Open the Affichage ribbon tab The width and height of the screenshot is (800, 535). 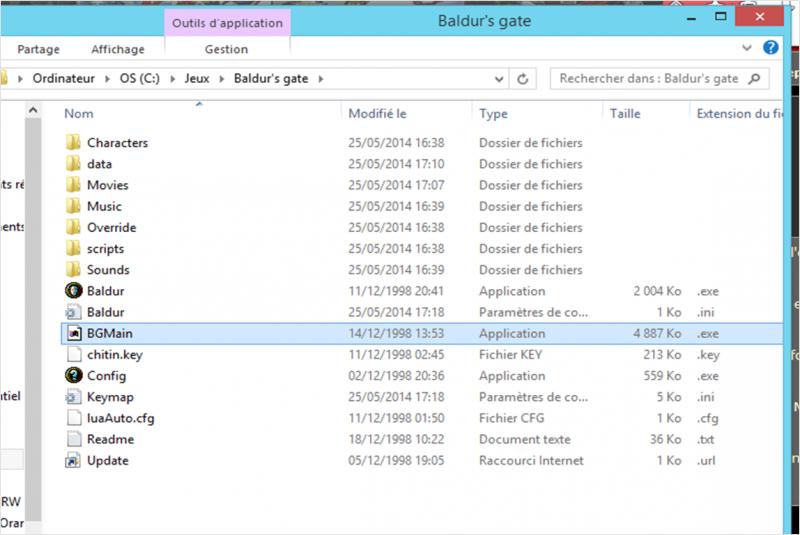coord(117,49)
